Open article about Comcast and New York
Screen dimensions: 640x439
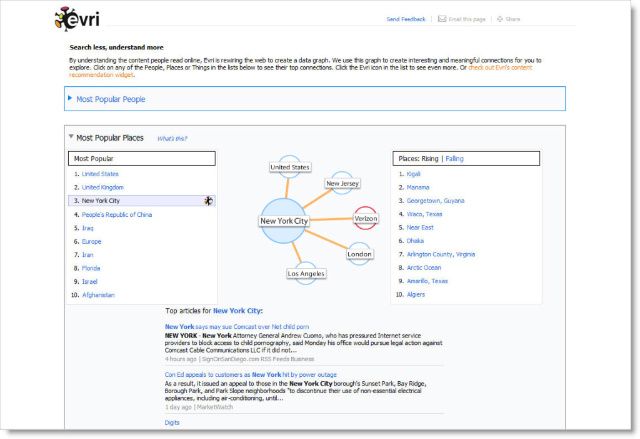point(237,327)
